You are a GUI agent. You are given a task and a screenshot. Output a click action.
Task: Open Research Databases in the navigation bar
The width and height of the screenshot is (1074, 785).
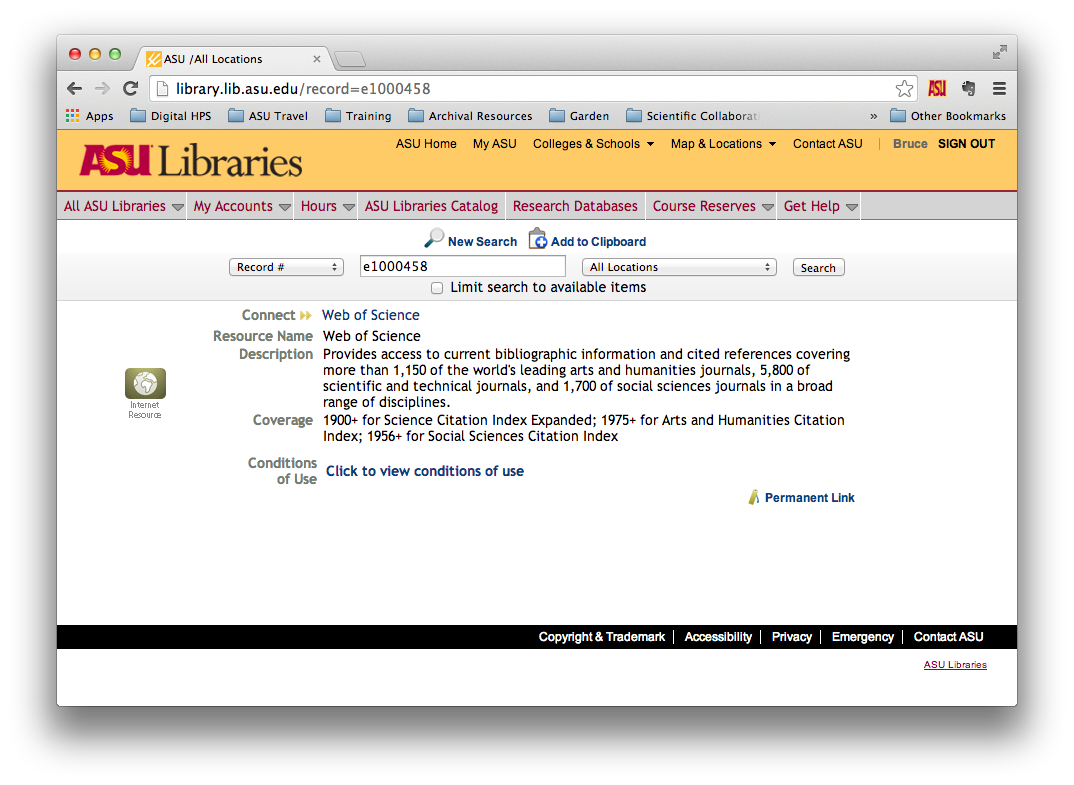[575, 206]
